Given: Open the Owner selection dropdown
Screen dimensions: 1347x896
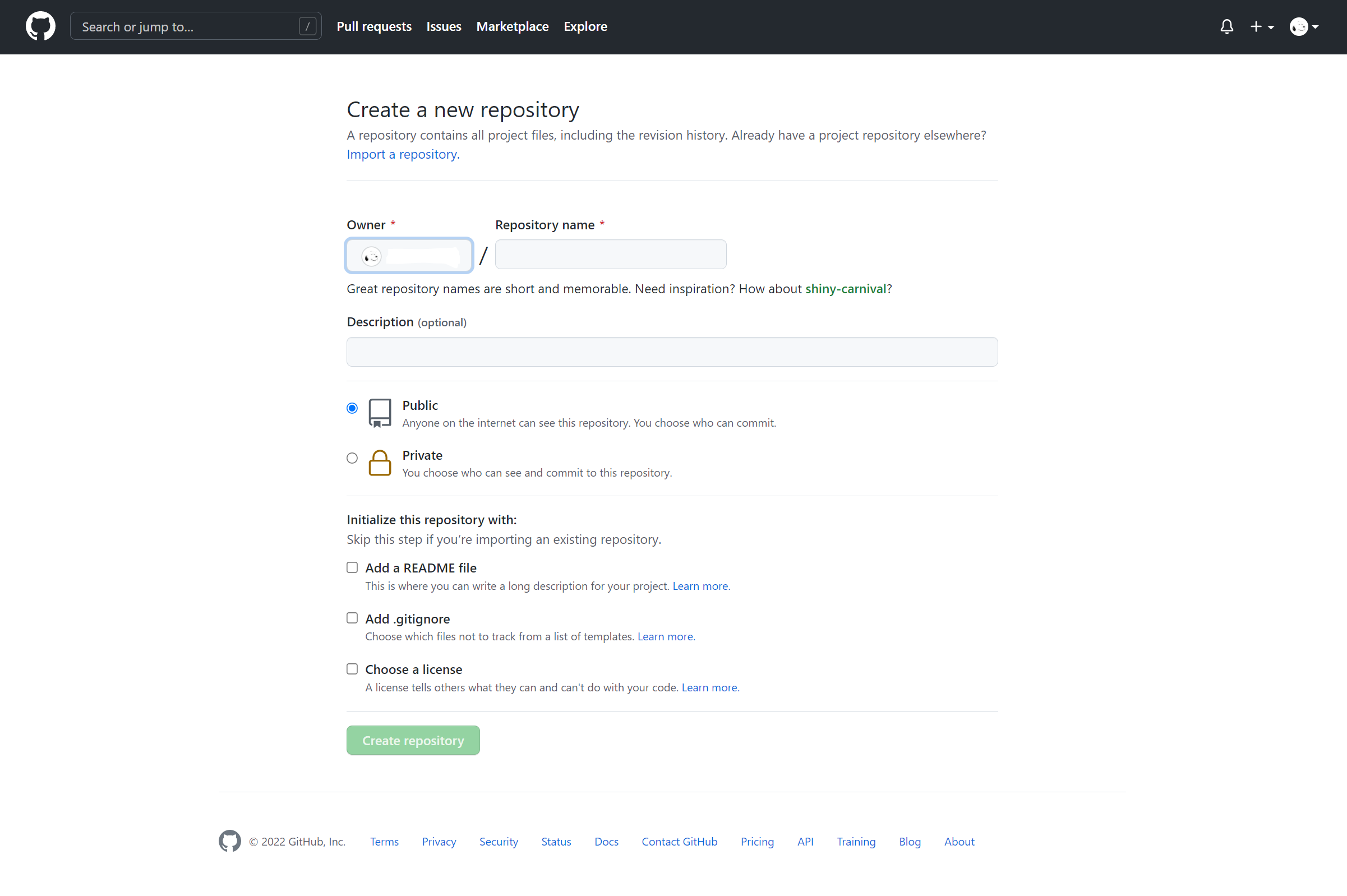Looking at the screenshot, I should (409, 256).
